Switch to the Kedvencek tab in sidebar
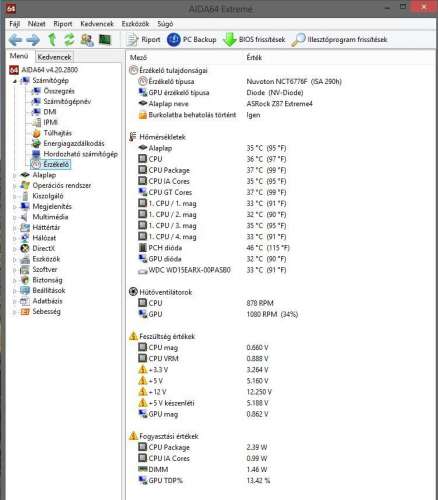The width and height of the screenshot is (438, 500). 54,57
